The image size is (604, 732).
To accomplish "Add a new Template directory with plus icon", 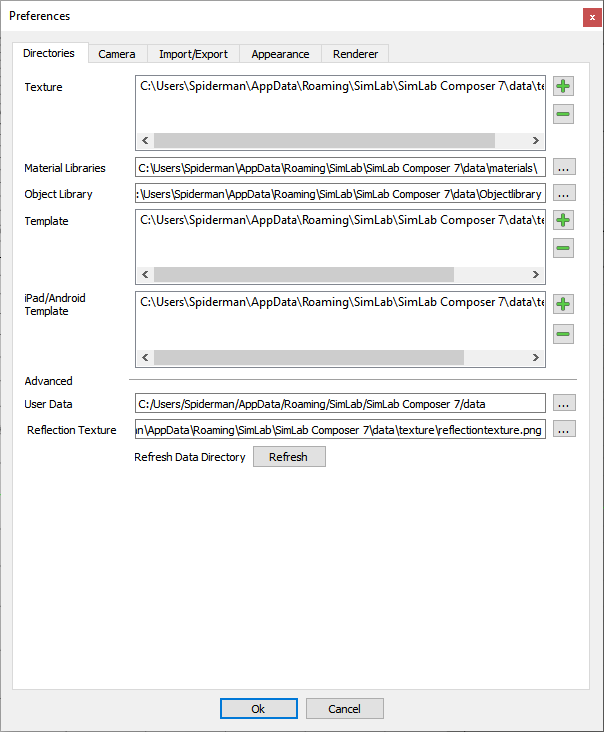I will pyautogui.click(x=563, y=221).
